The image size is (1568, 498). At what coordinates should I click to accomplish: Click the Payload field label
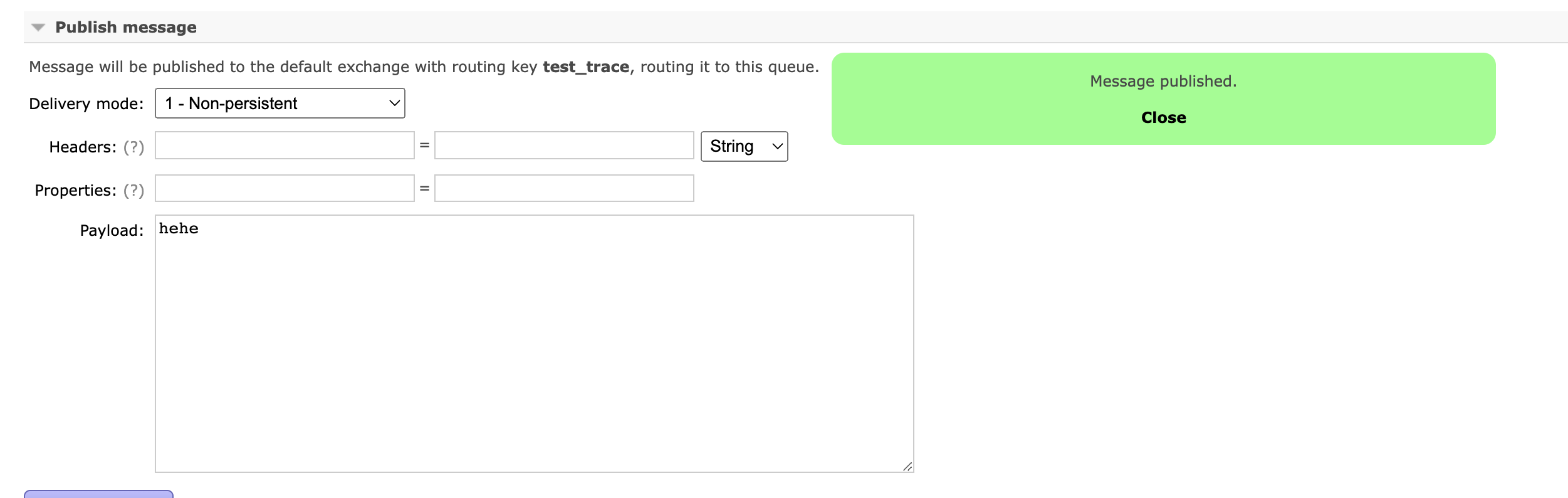pos(112,231)
